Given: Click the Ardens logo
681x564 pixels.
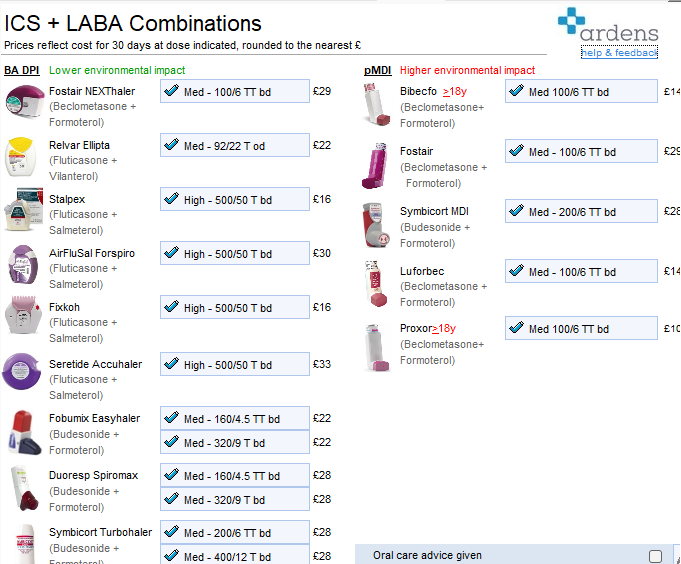Looking at the screenshot, I should 608,27.
